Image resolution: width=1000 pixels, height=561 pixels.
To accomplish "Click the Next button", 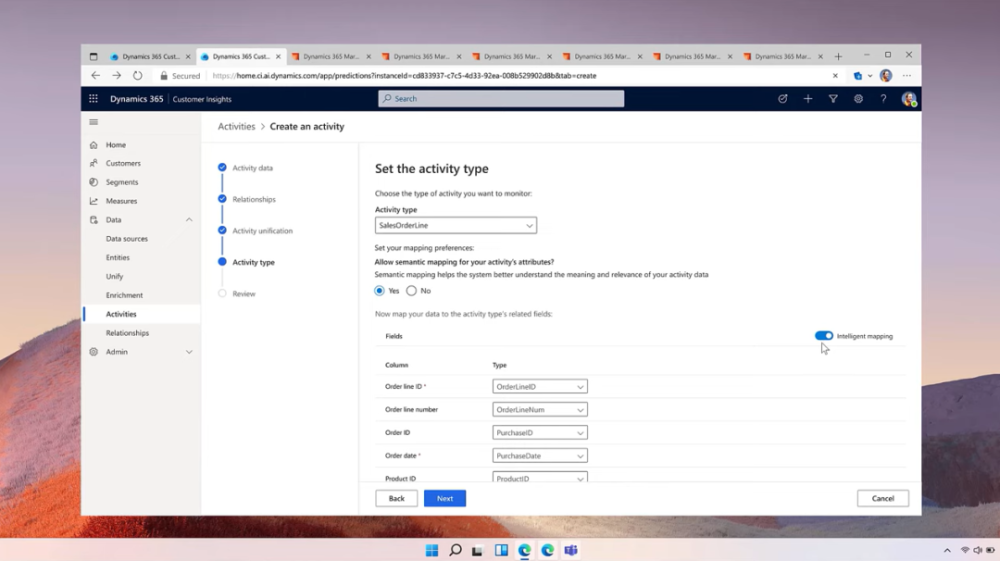I will tap(445, 498).
